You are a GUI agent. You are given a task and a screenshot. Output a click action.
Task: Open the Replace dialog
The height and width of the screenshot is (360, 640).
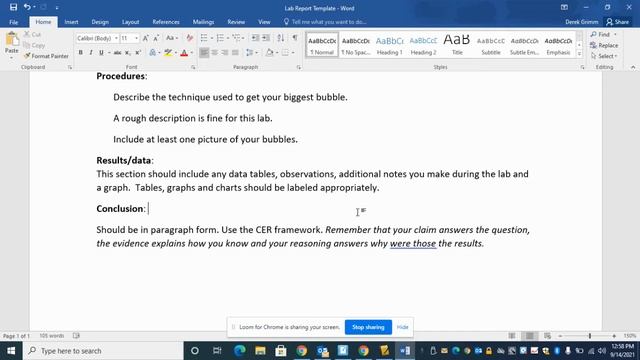click(604, 45)
